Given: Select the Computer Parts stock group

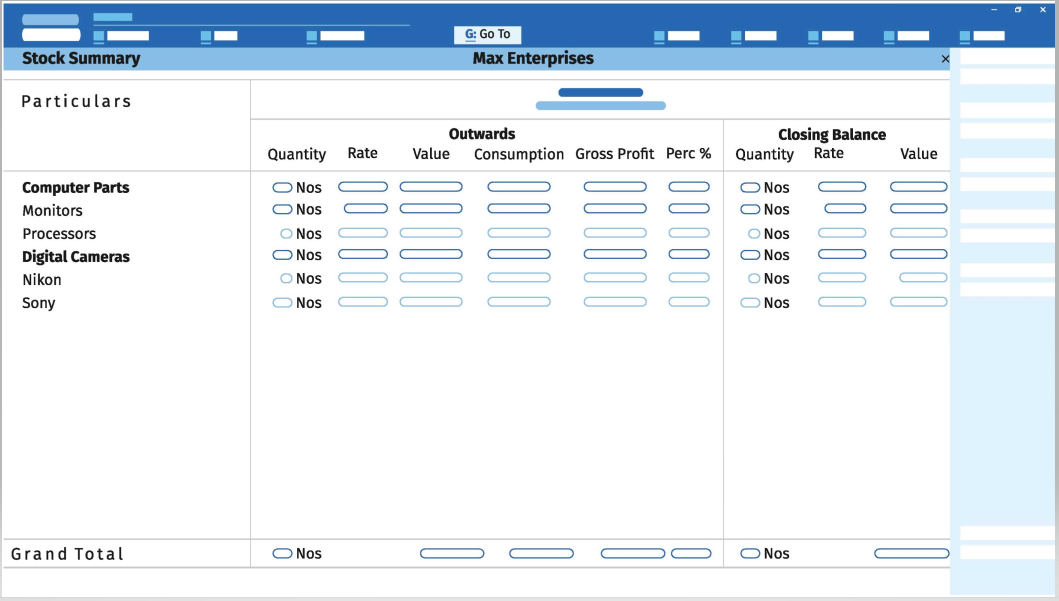Looking at the screenshot, I should (x=76, y=188).
